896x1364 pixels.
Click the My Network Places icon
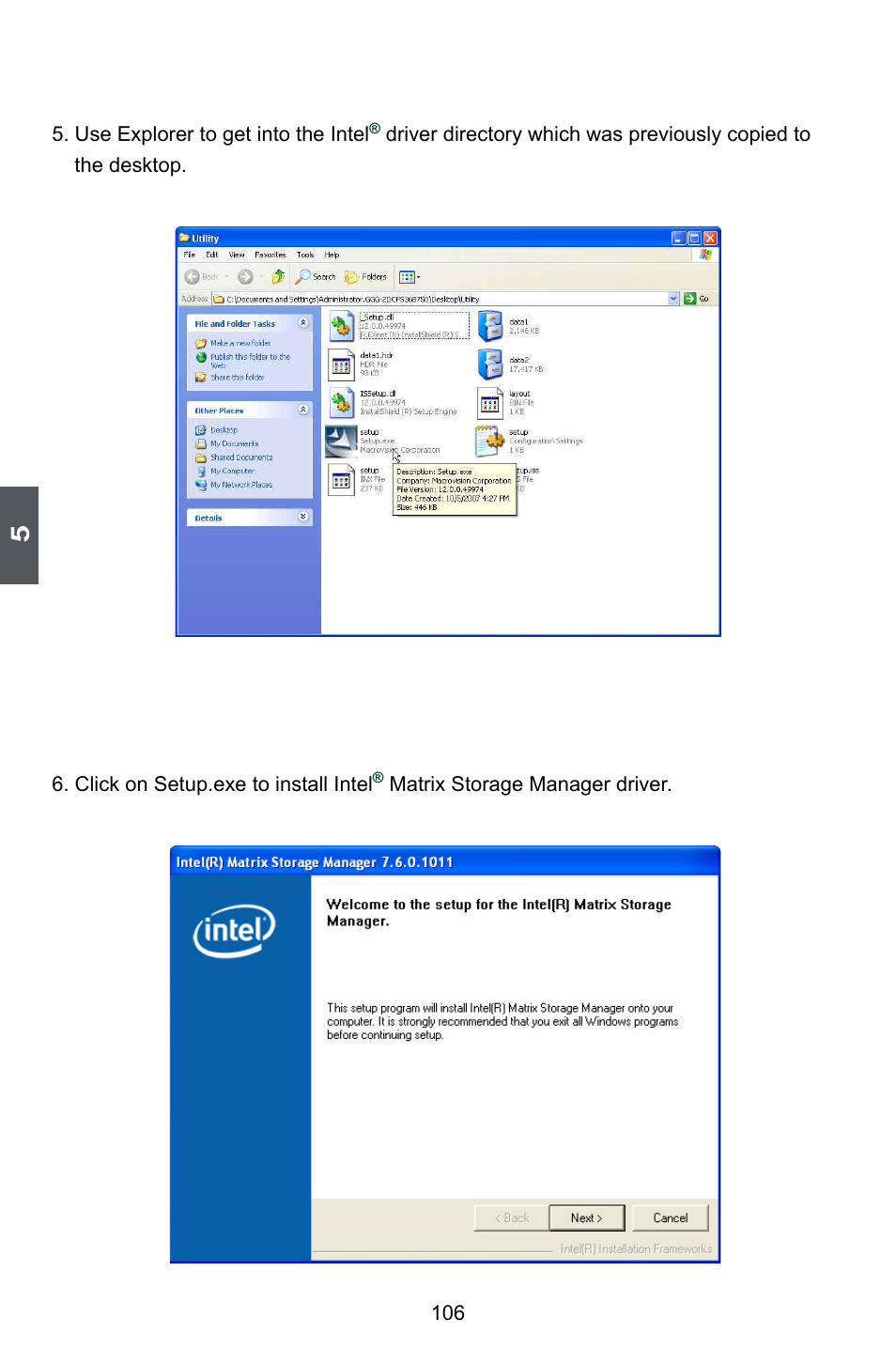tap(201, 485)
